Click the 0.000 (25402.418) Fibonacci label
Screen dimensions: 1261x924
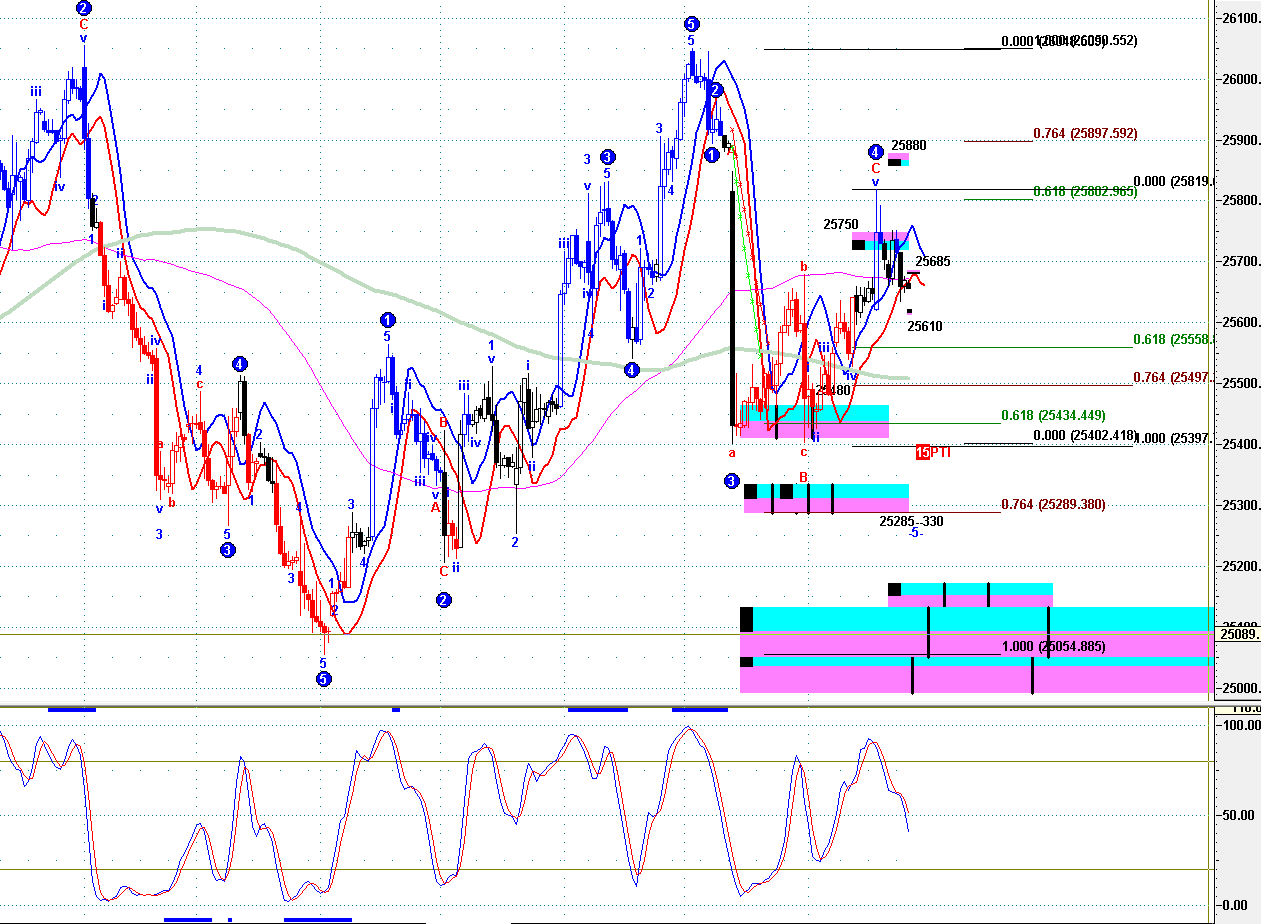(x=1084, y=435)
